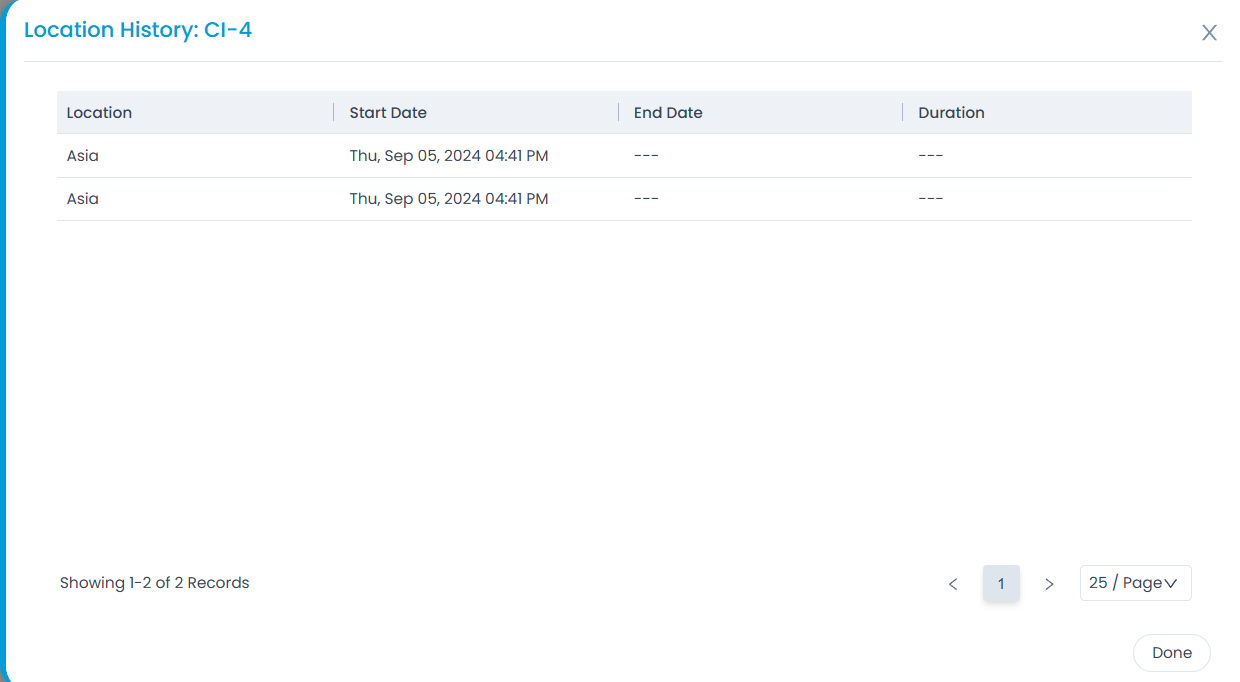
Task: Click the Start Date column header
Action: point(388,113)
